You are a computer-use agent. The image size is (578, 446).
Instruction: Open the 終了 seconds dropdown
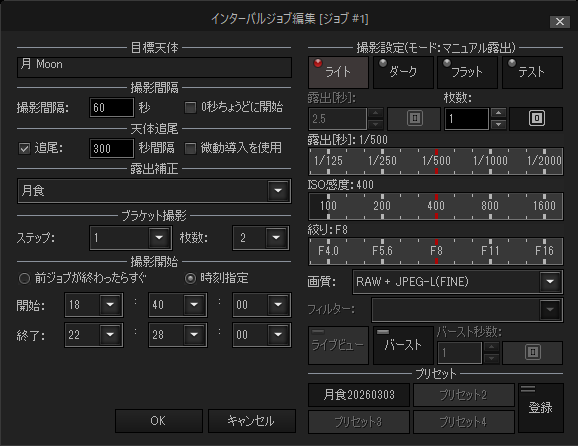[278, 335]
